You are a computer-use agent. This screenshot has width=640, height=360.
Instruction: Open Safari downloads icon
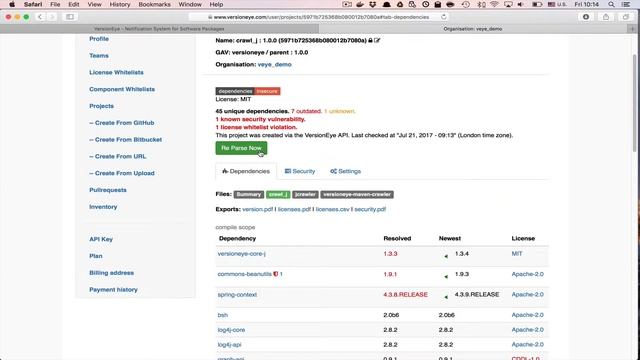(586, 17)
